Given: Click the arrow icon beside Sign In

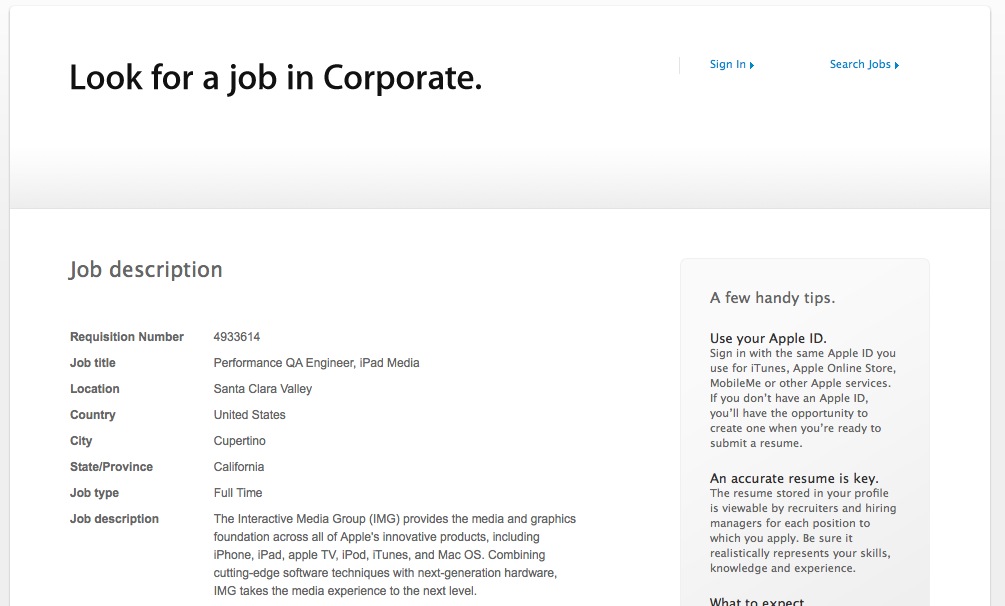Looking at the screenshot, I should [752, 65].
